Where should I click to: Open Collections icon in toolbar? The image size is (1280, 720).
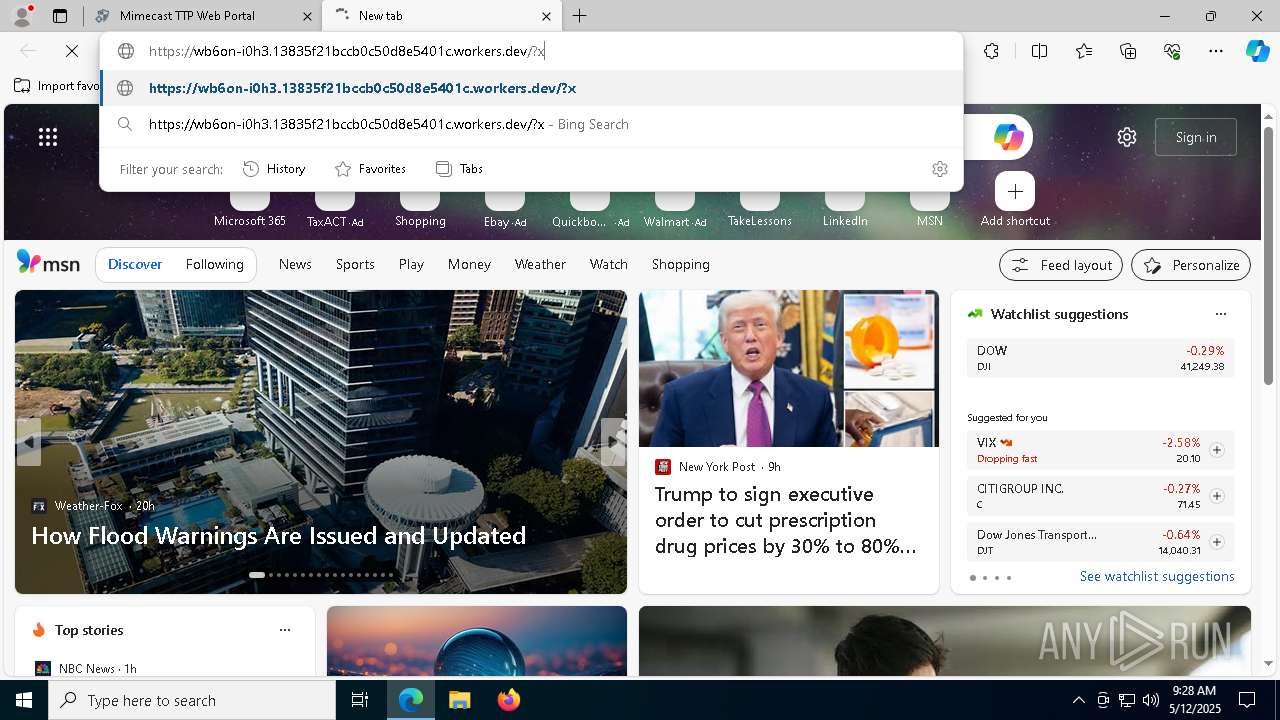(x=1128, y=51)
